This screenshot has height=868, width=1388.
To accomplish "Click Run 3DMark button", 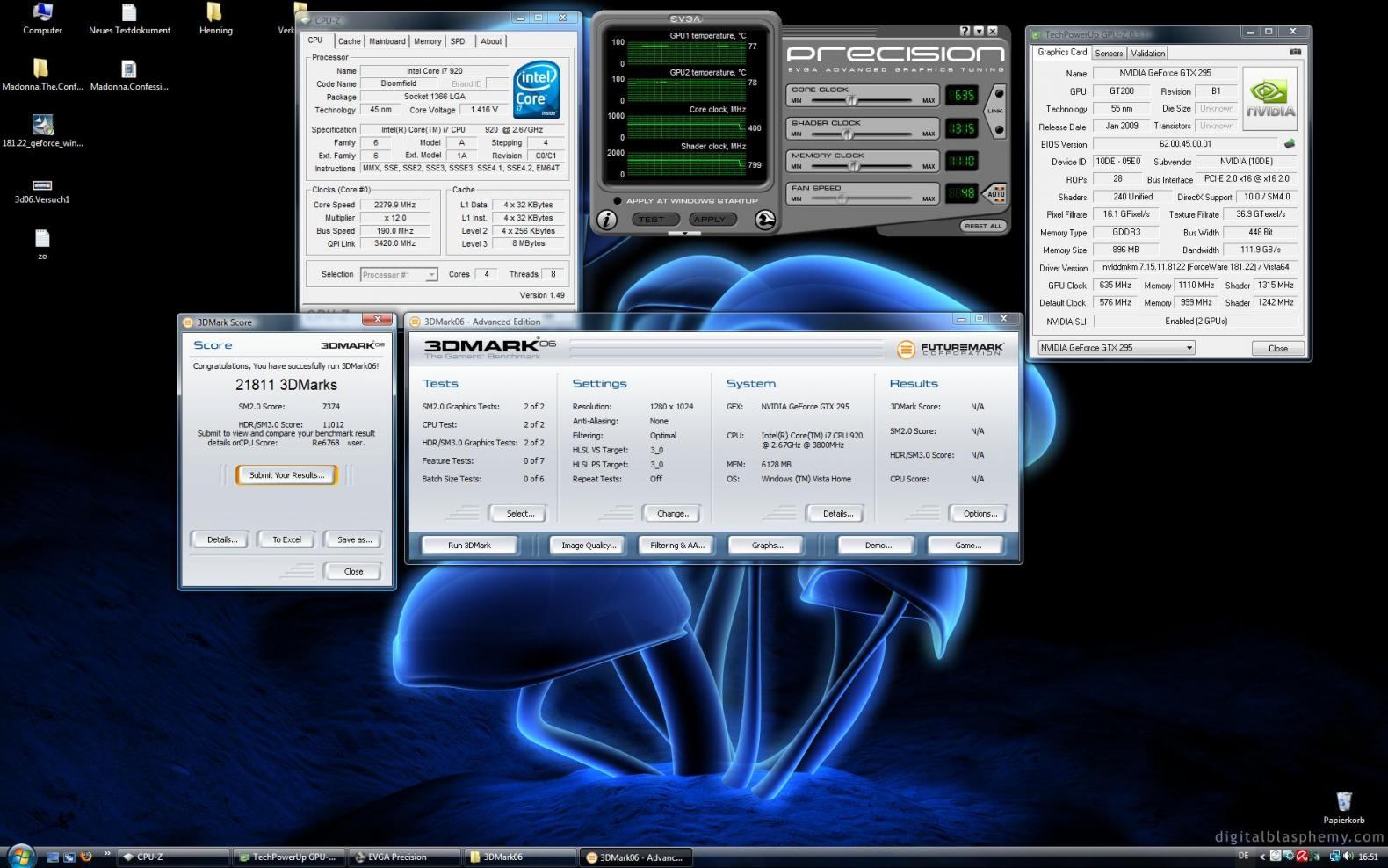I will (x=469, y=546).
